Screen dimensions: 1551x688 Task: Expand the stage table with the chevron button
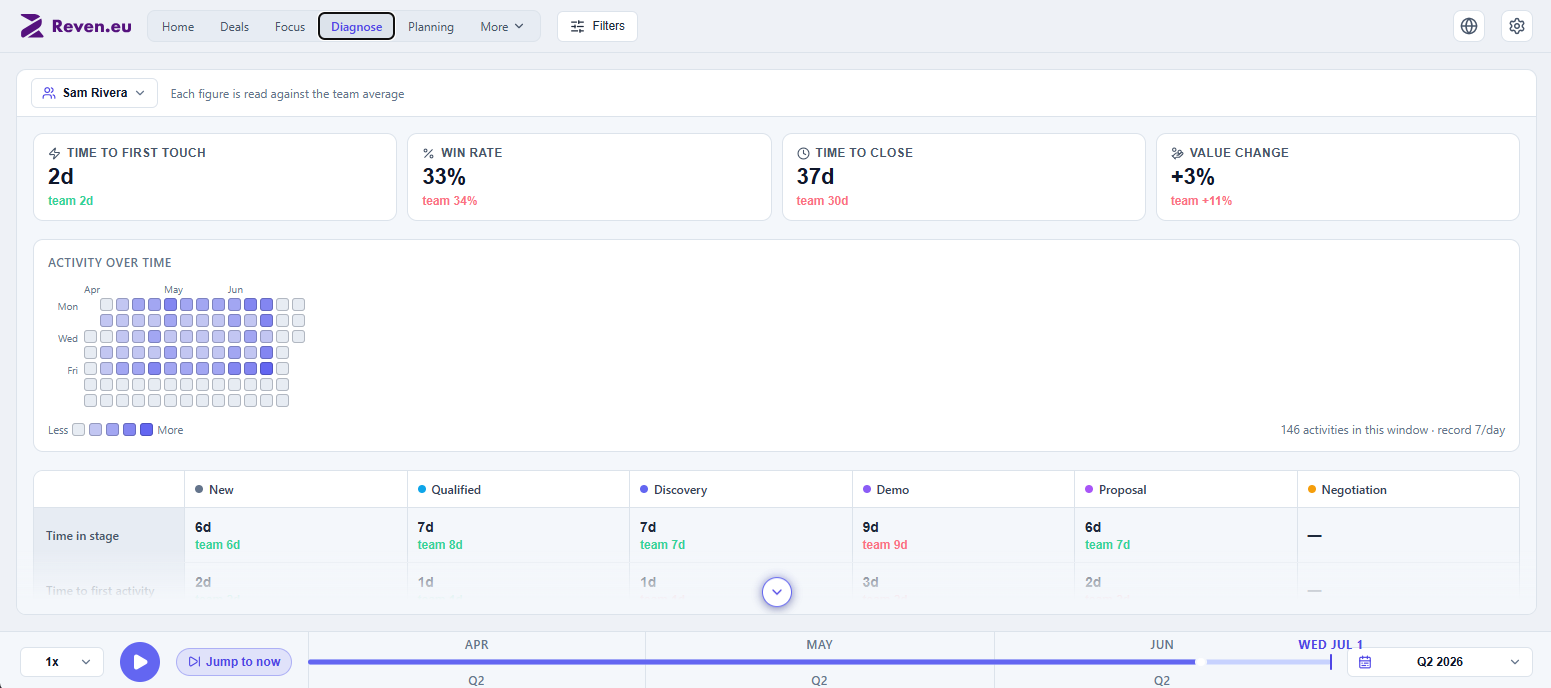coord(777,592)
